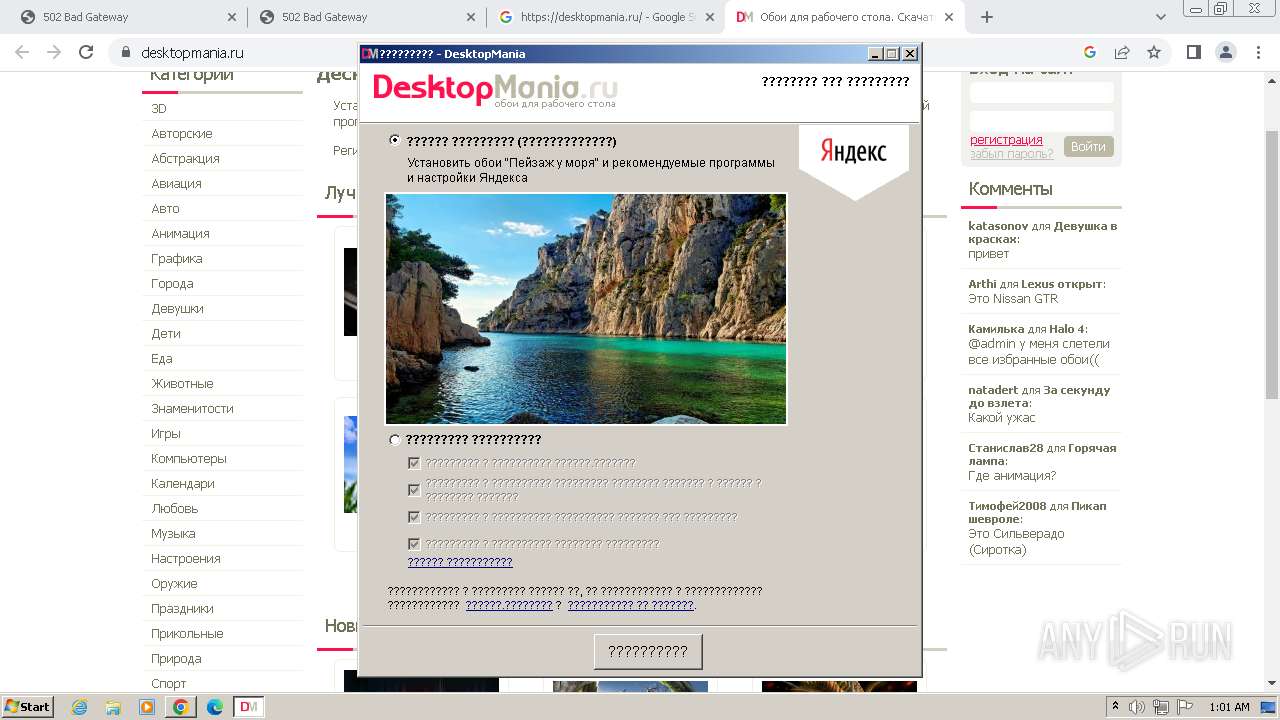
Task: Open the Chrome new tab button
Action: [x=987, y=17]
